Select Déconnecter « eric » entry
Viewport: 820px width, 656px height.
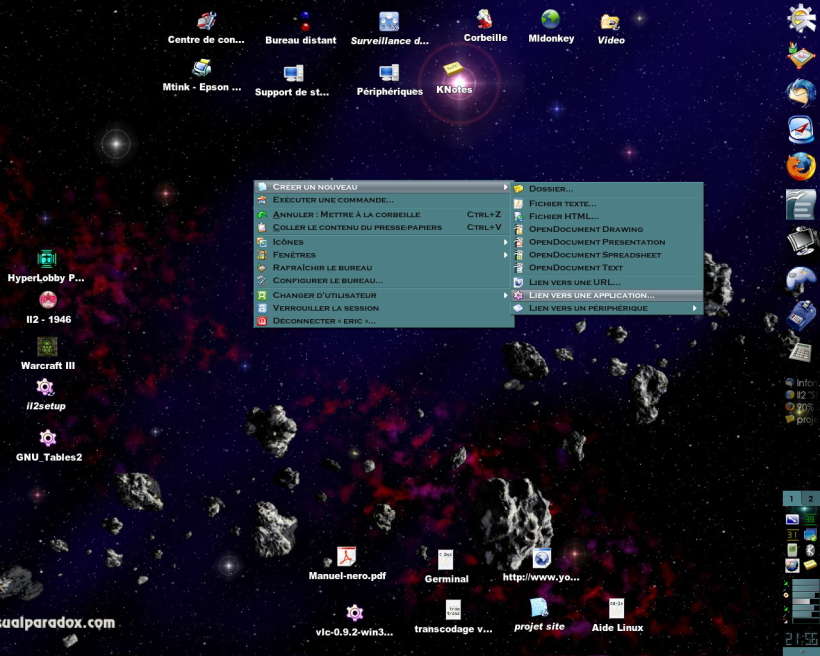(x=384, y=321)
